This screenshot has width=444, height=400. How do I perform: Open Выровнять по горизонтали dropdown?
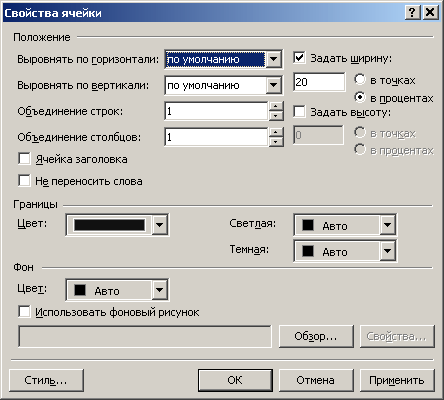(273, 59)
